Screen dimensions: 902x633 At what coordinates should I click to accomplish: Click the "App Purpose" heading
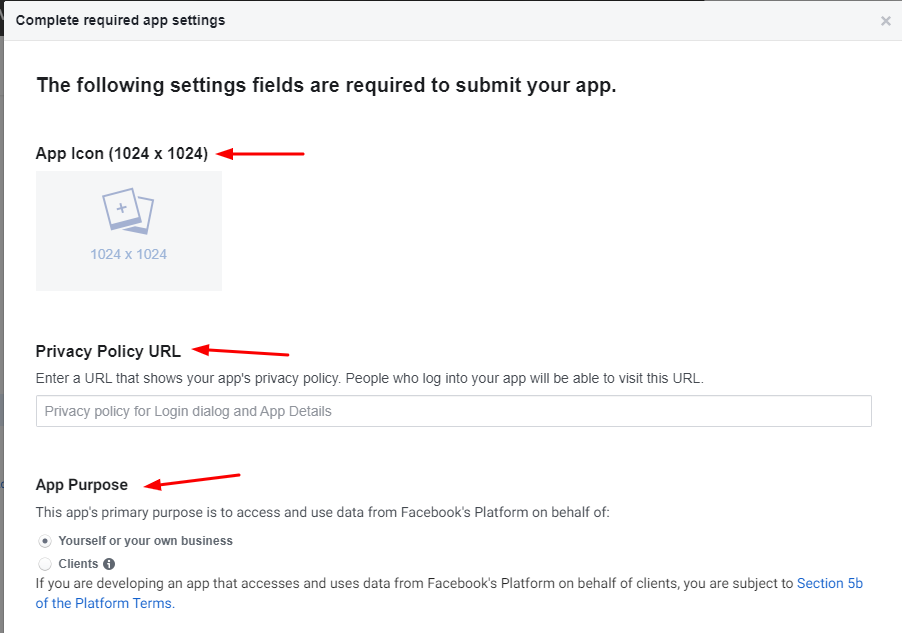coord(82,485)
